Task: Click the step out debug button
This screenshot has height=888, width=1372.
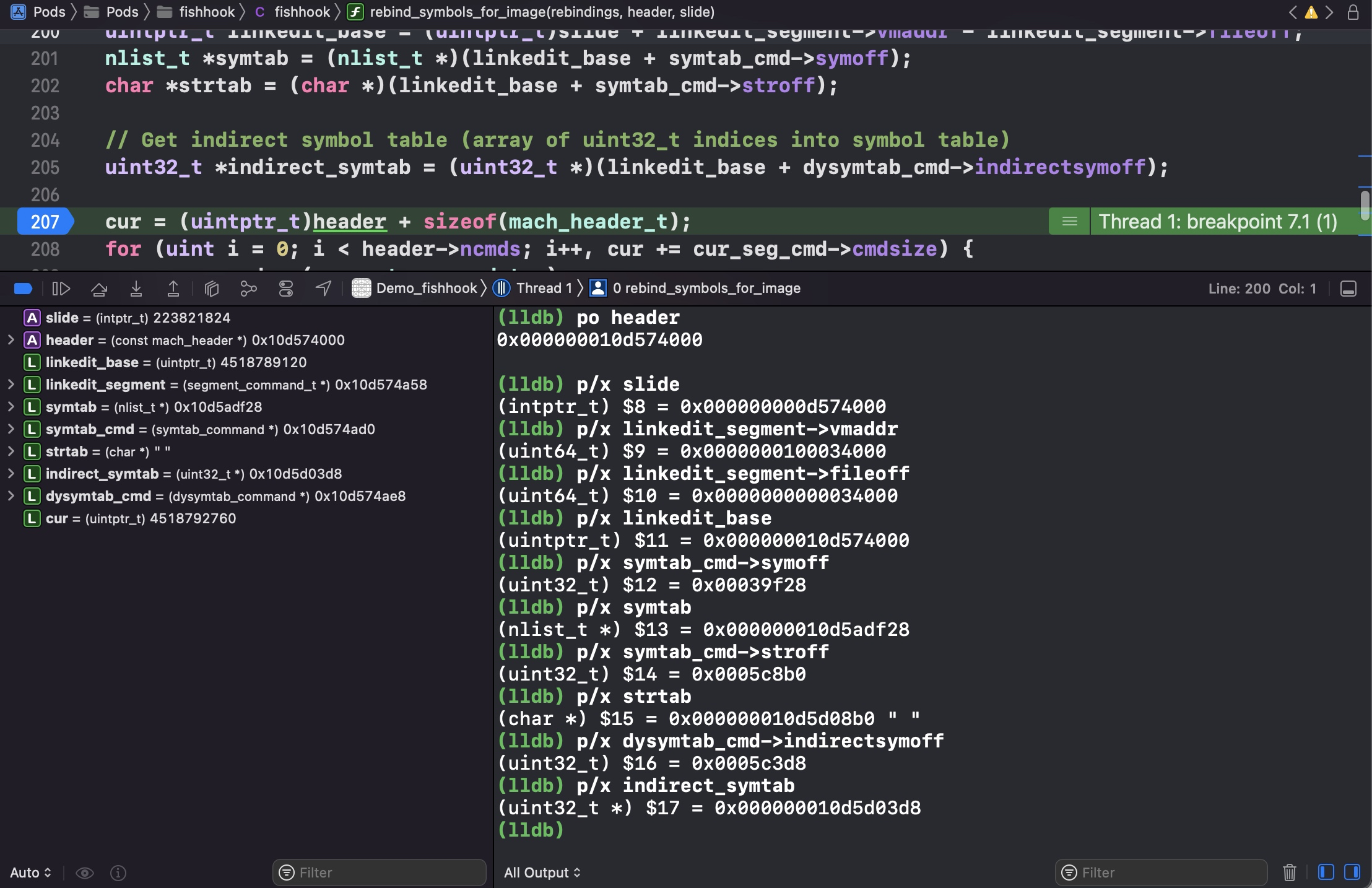Action: click(x=173, y=289)
